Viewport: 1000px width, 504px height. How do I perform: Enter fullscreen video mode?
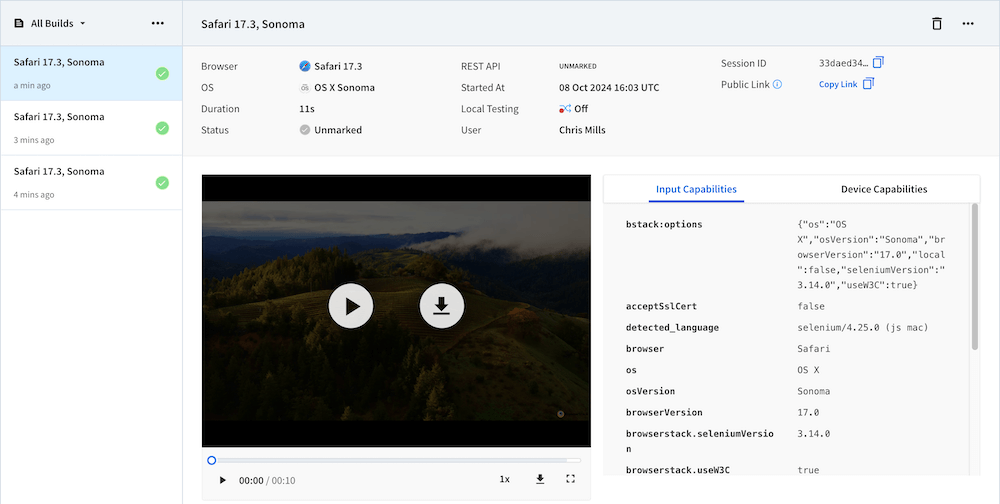click(x=571, y=480)
